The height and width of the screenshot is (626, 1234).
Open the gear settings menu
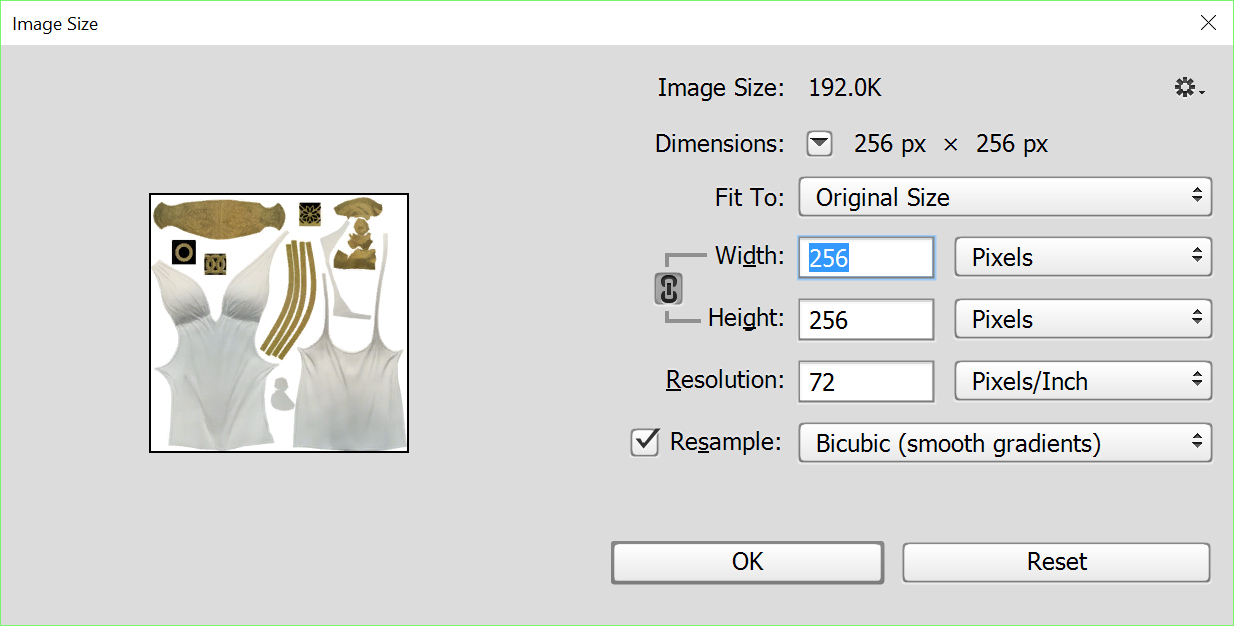tap(1188, 89)
